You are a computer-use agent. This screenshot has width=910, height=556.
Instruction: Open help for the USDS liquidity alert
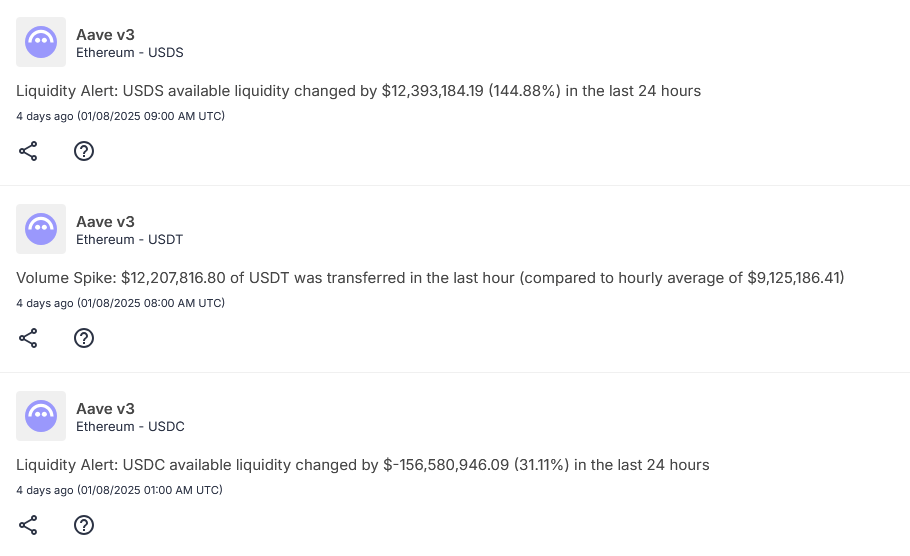point(84,151)
